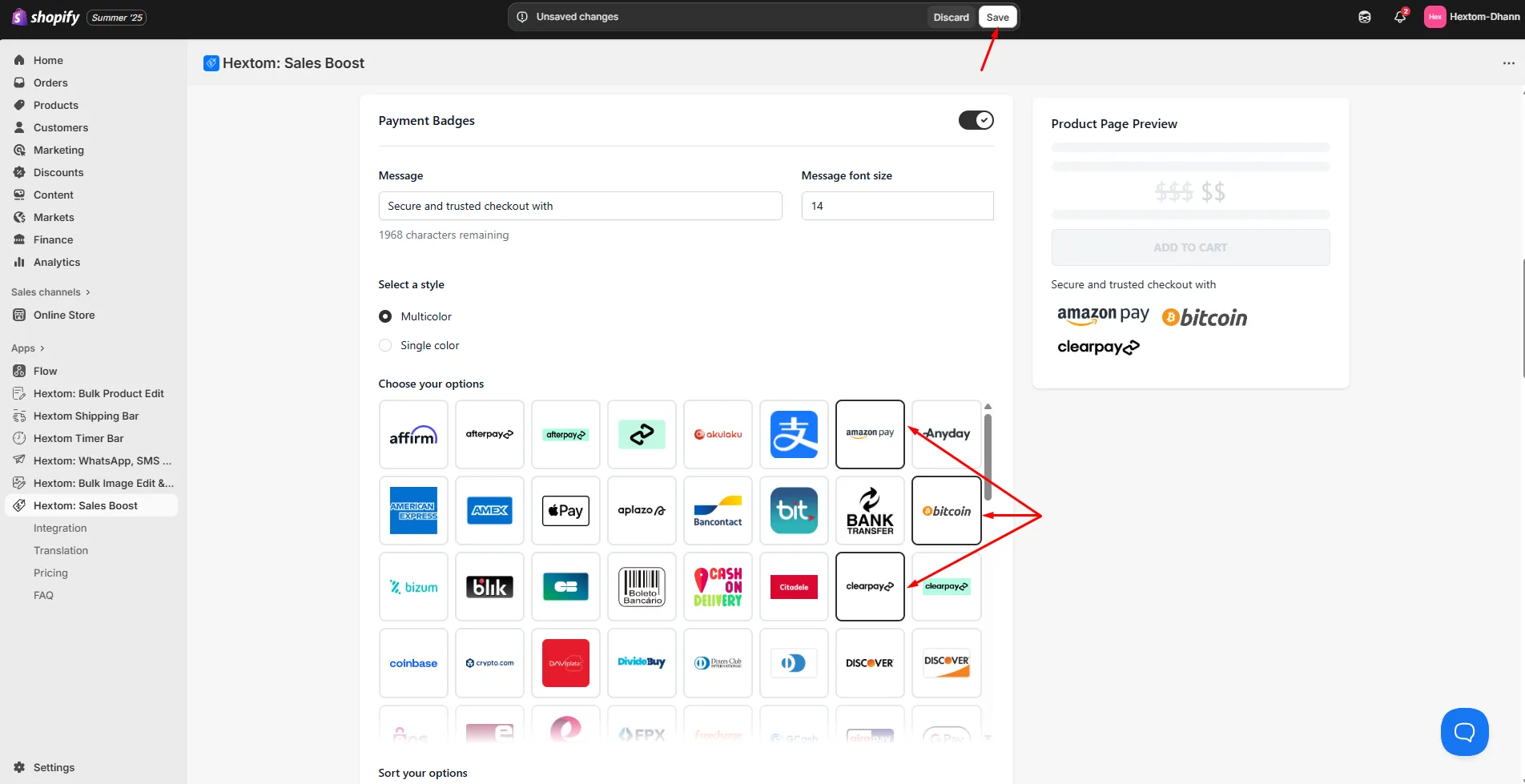Select the DivideBuy payment badge
Screen dimensions: 1525x784
tap(642, 662)
